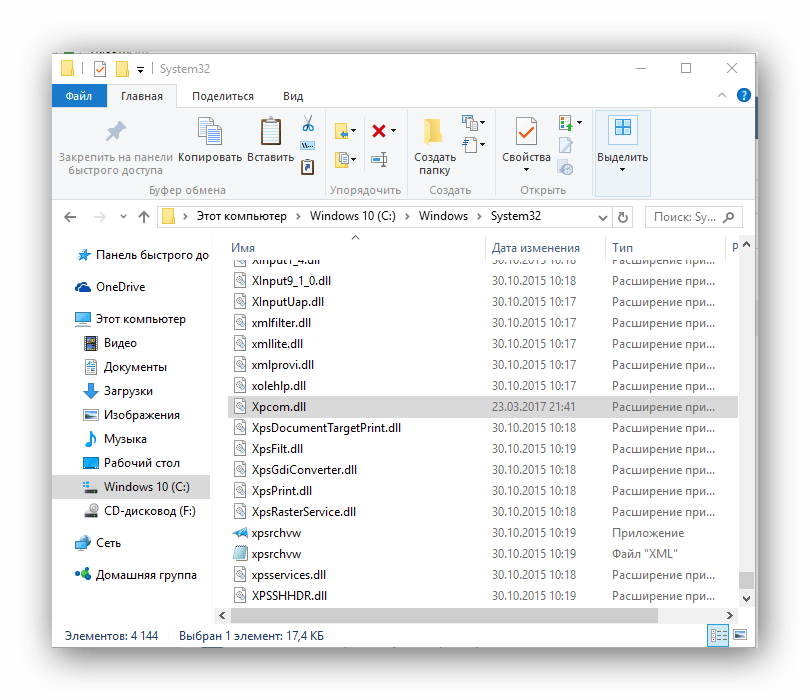Click the Создать папку folder icon
810x700 pixels.
click(x=433, y=132)
